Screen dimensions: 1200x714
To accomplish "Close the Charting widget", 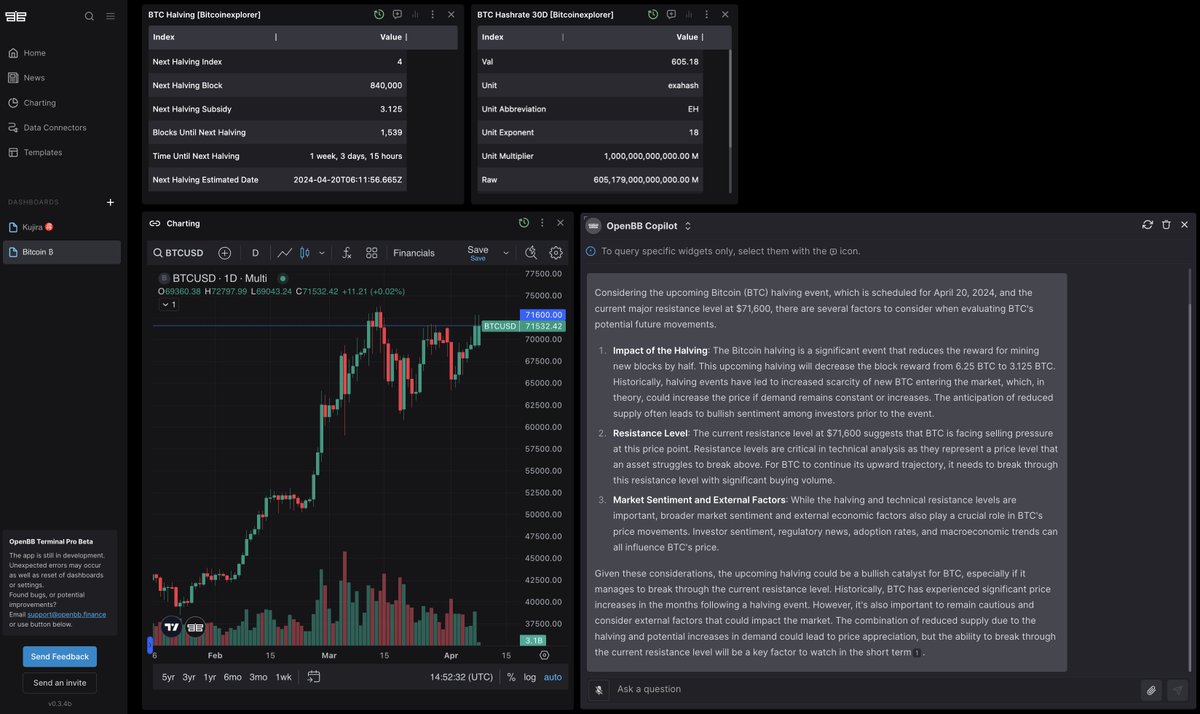I will pos(560,223).
